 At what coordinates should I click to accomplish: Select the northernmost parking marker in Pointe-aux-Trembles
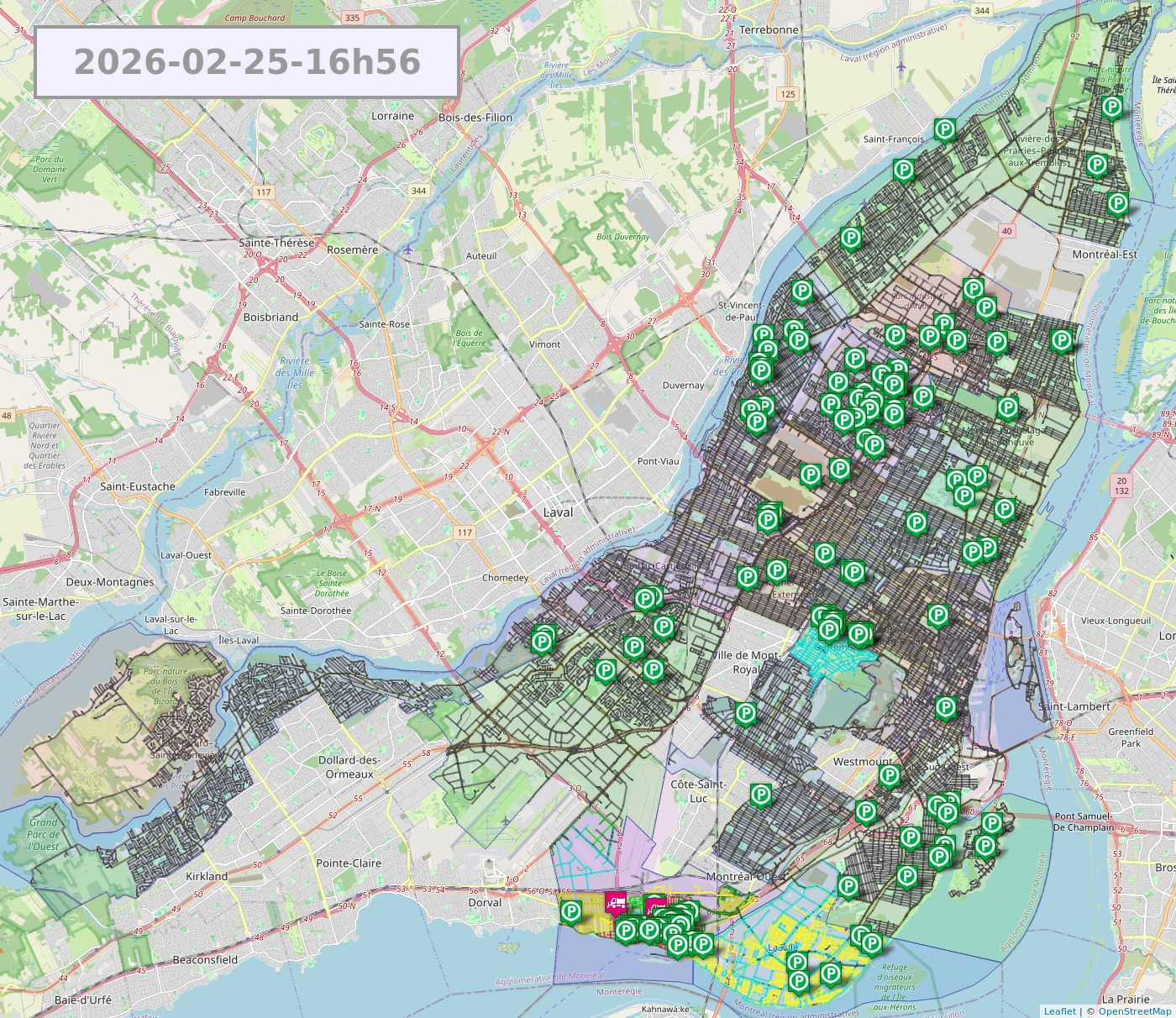pos(1111,107)
